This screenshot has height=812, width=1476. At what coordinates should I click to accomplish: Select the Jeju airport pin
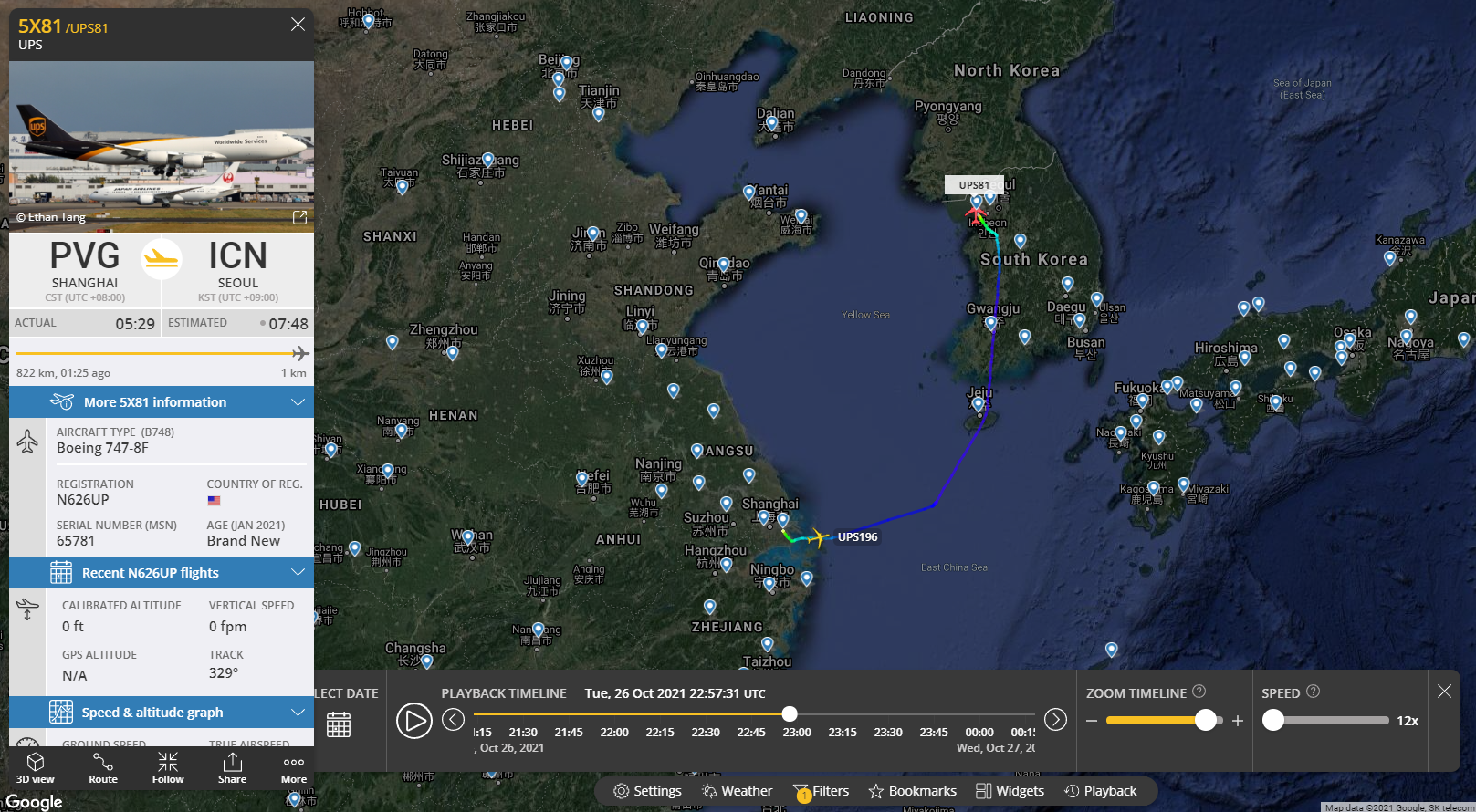pyautogui.click(x=979, y=403)
